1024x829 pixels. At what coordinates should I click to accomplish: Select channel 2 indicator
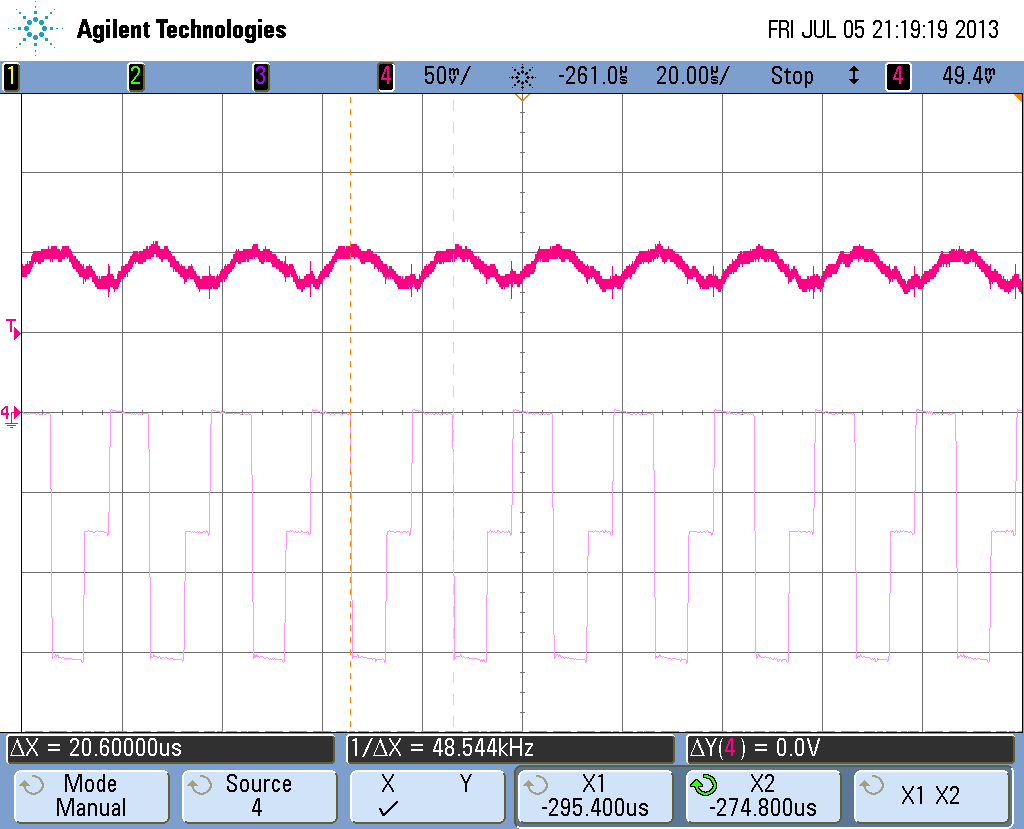(x=136, y=76)
